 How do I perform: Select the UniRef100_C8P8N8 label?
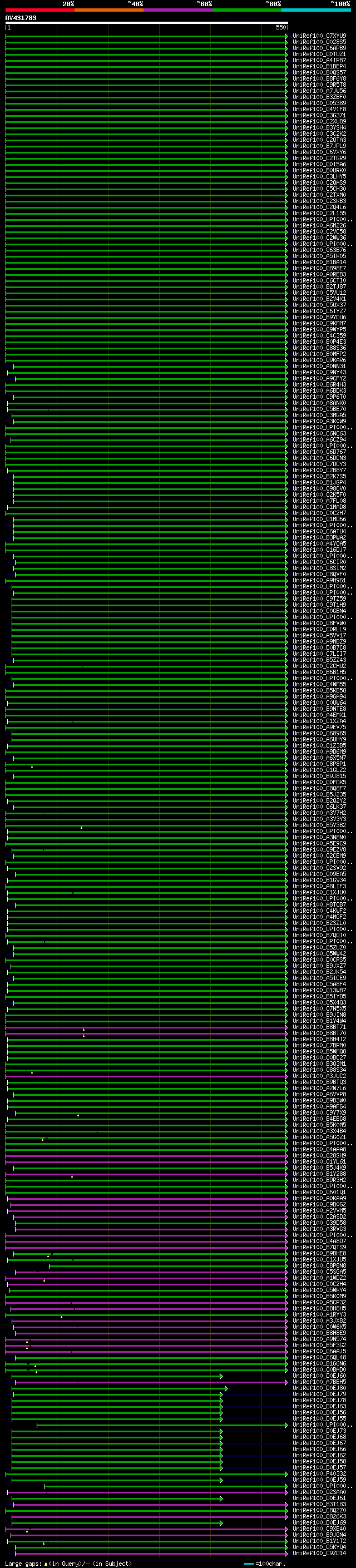[319, 1266]
